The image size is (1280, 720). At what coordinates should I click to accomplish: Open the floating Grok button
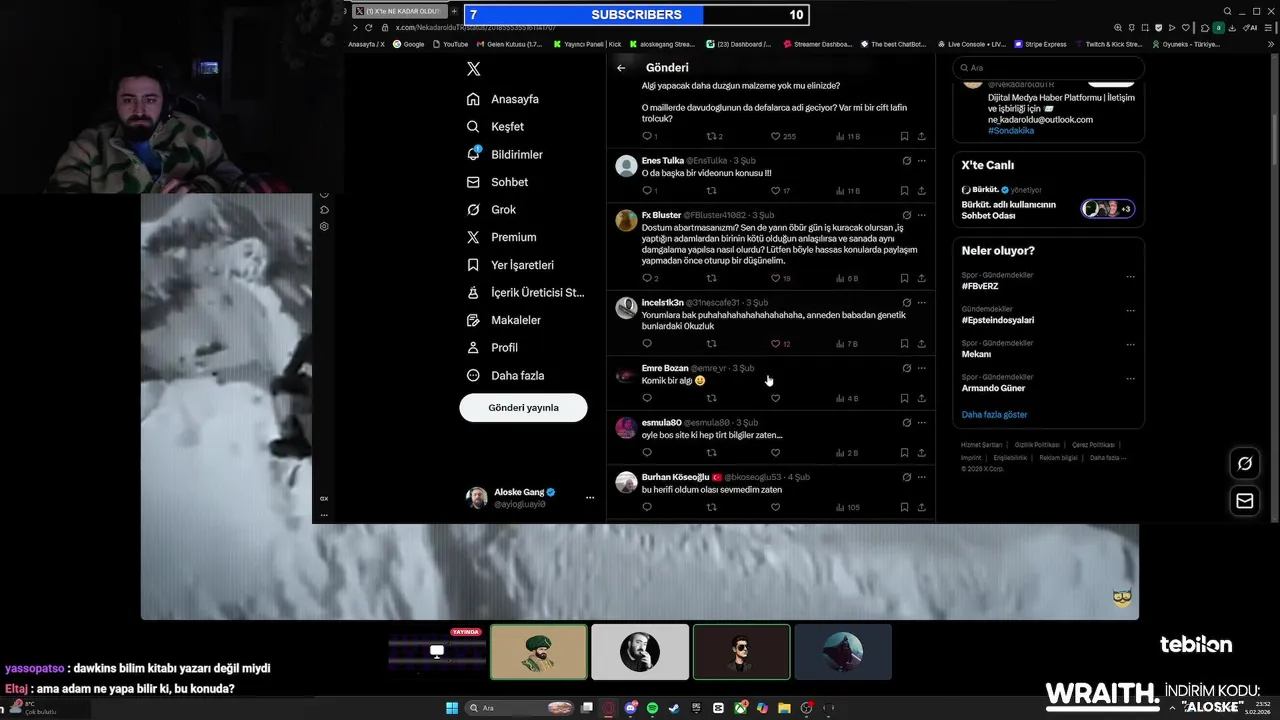coord(1245,463)
